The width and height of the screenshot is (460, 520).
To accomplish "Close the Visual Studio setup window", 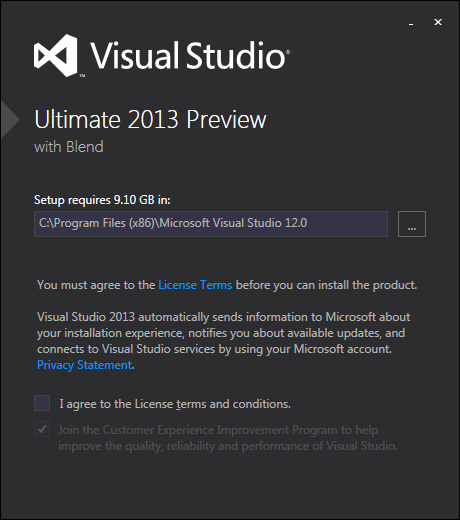I will coord(438,22).
